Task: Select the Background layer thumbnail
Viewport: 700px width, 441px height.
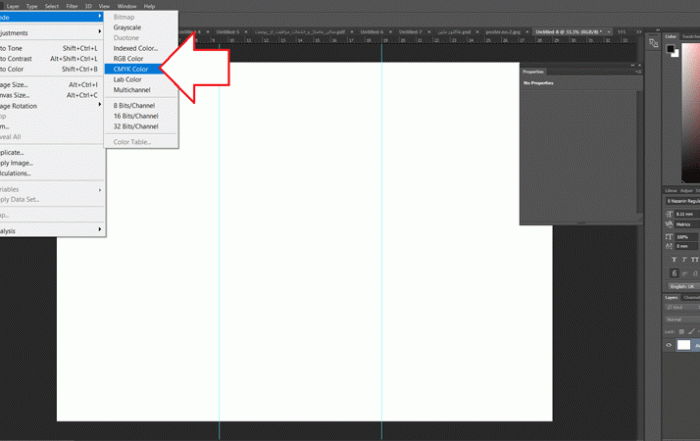Action: (683, 345)
